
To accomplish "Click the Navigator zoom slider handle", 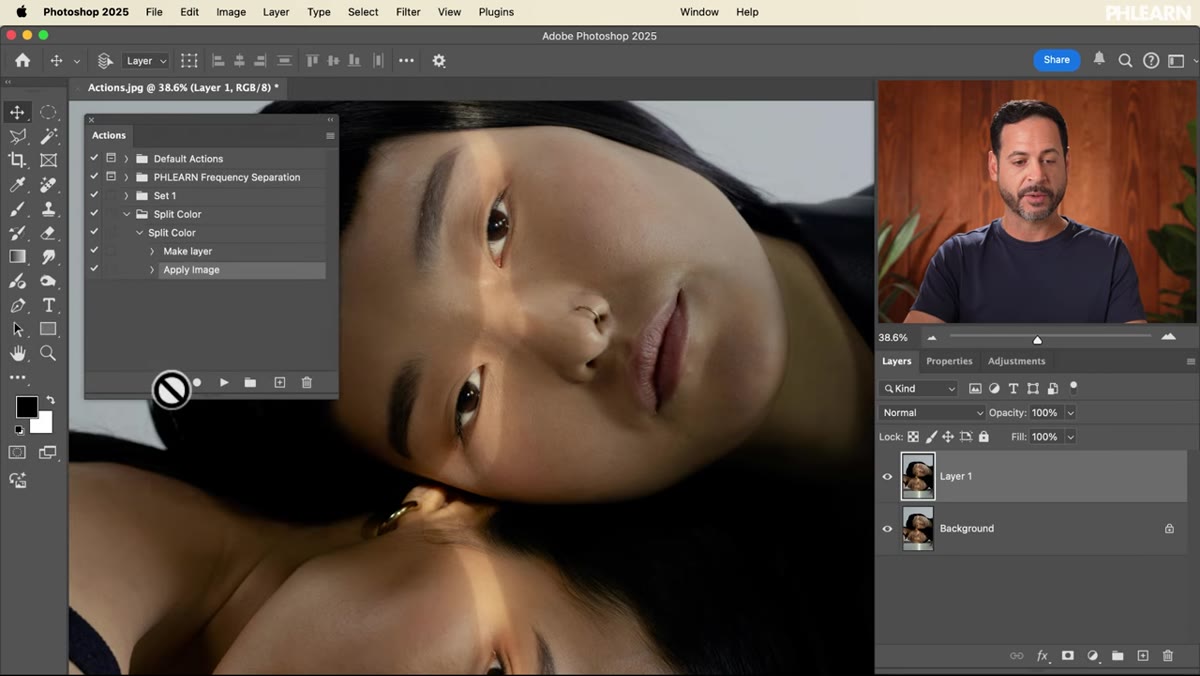I will click(1037, 339).
